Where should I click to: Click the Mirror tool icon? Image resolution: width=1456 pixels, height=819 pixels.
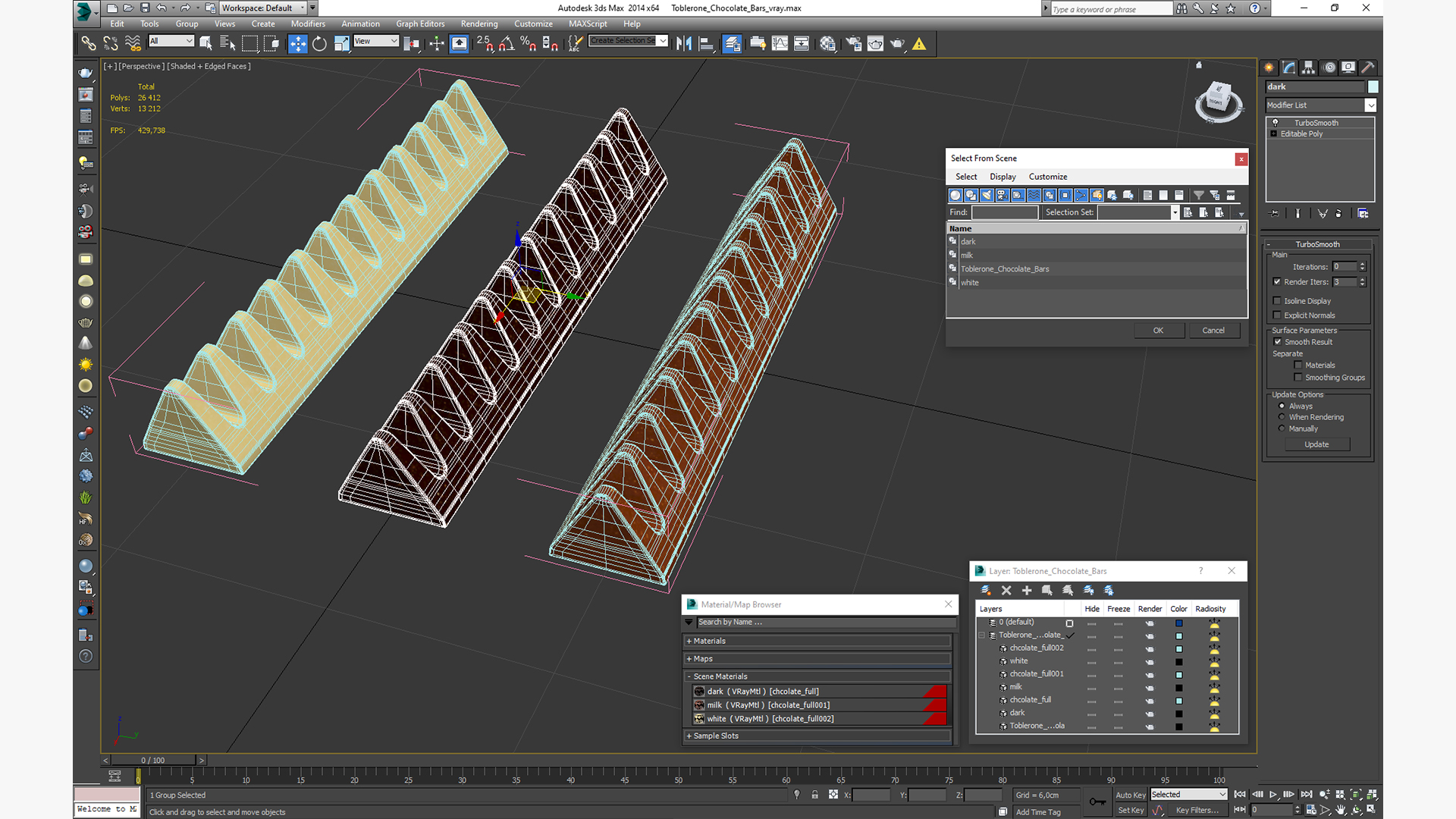pos(684,43)
